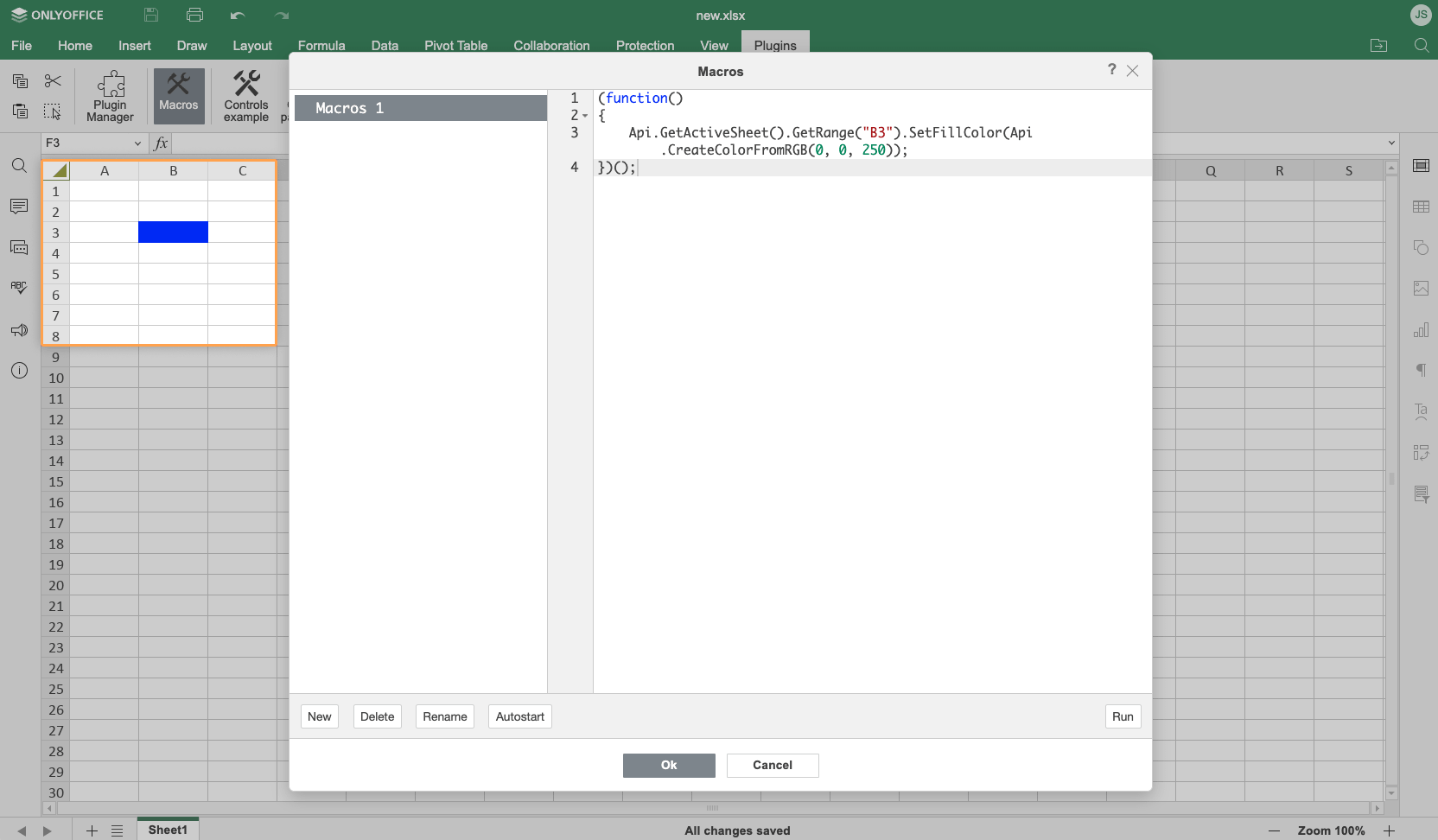Add a new sheet with plus icon
Image resolution: width=1438 pixels, height=840 pixels.
click(x=92, y=830)
